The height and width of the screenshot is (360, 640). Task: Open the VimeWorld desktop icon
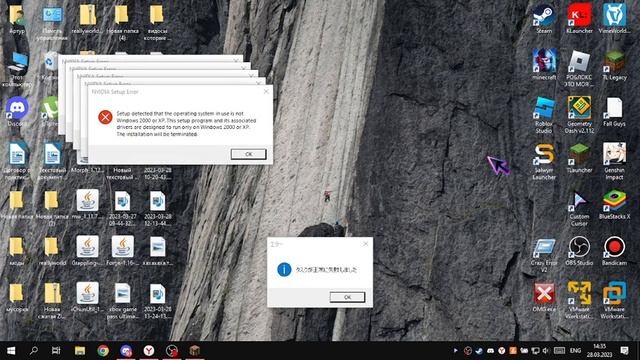(614, 18)
